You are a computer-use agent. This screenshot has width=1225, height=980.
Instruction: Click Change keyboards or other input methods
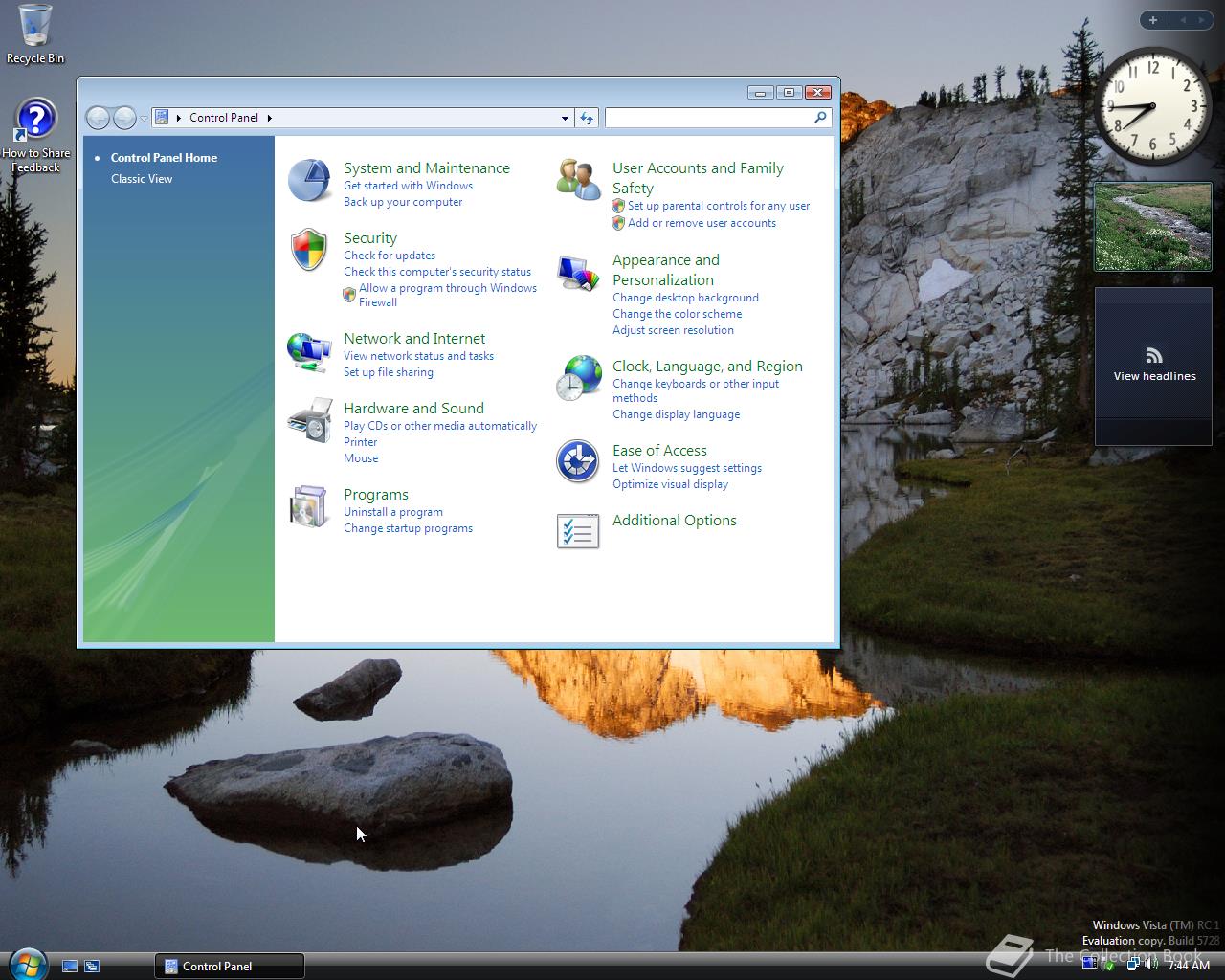coord(696,390)
